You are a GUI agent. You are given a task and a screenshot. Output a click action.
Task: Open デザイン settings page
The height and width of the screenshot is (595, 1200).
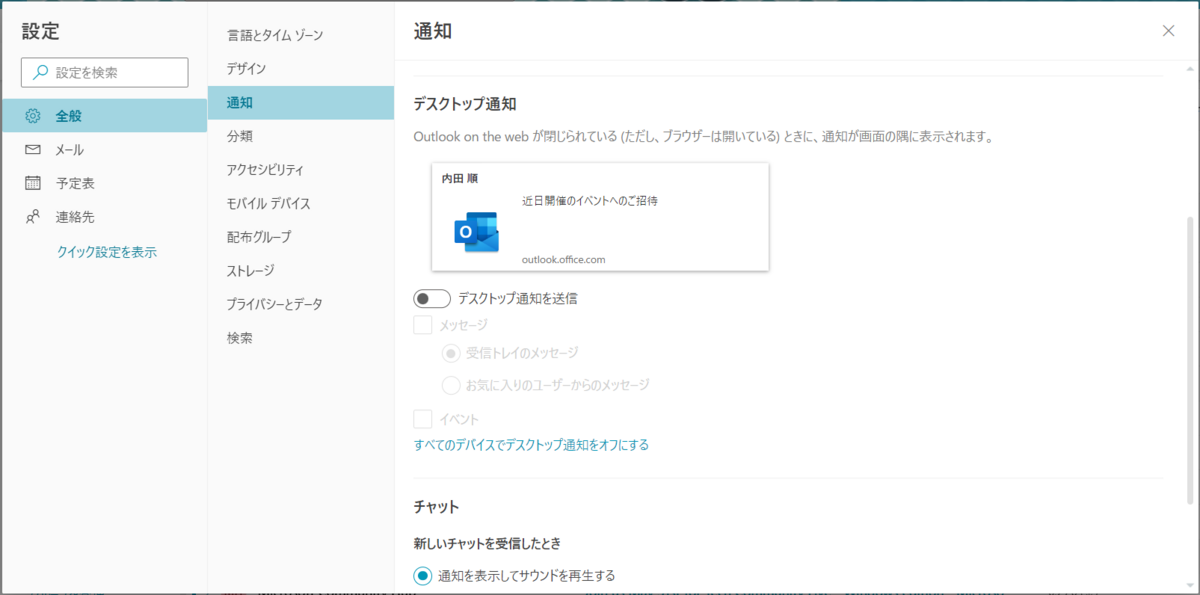point(301,69)
